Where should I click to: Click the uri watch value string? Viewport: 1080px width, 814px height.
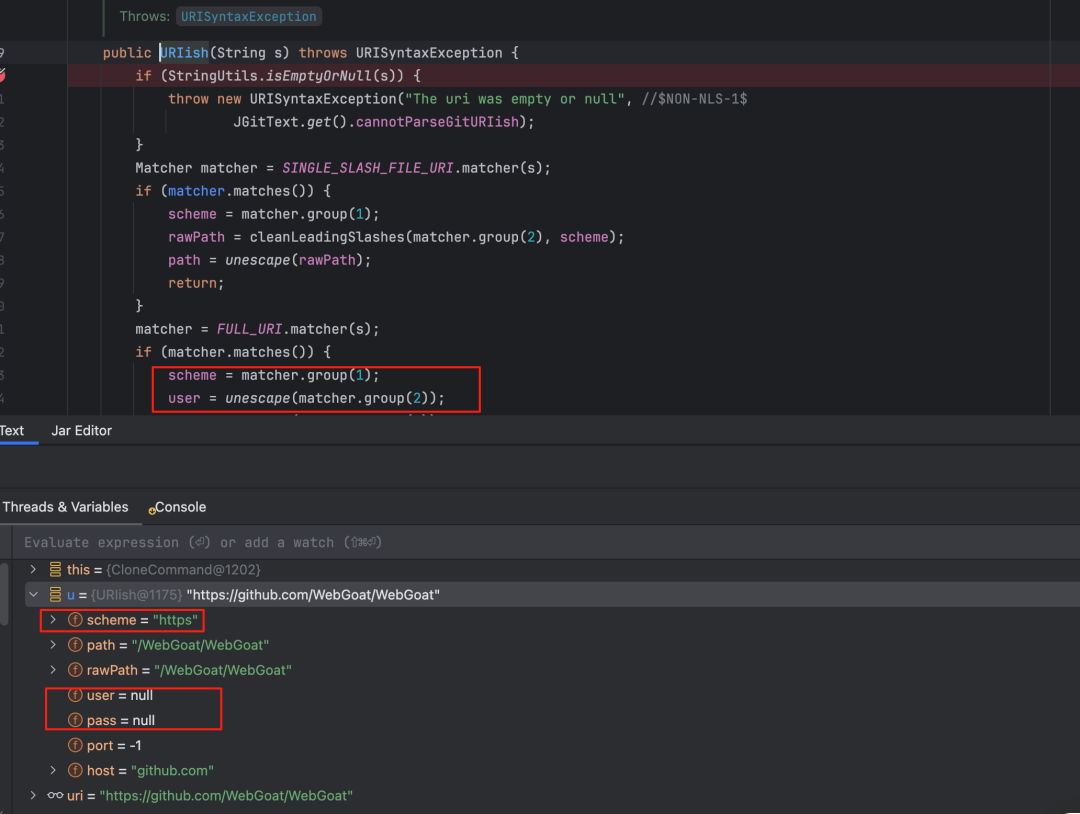(226, 795)
